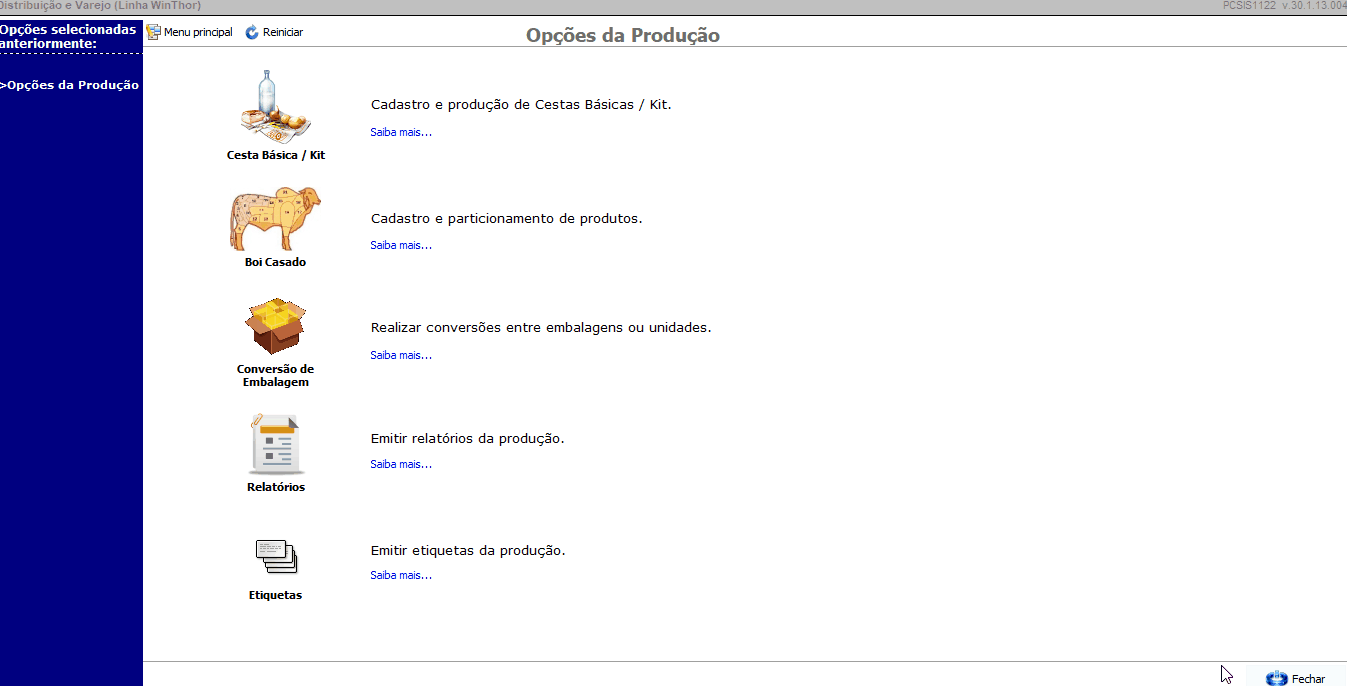Click the Menu principal toolbar icon
Viewport: 1347px width, 686px height.
click(153, 32)
